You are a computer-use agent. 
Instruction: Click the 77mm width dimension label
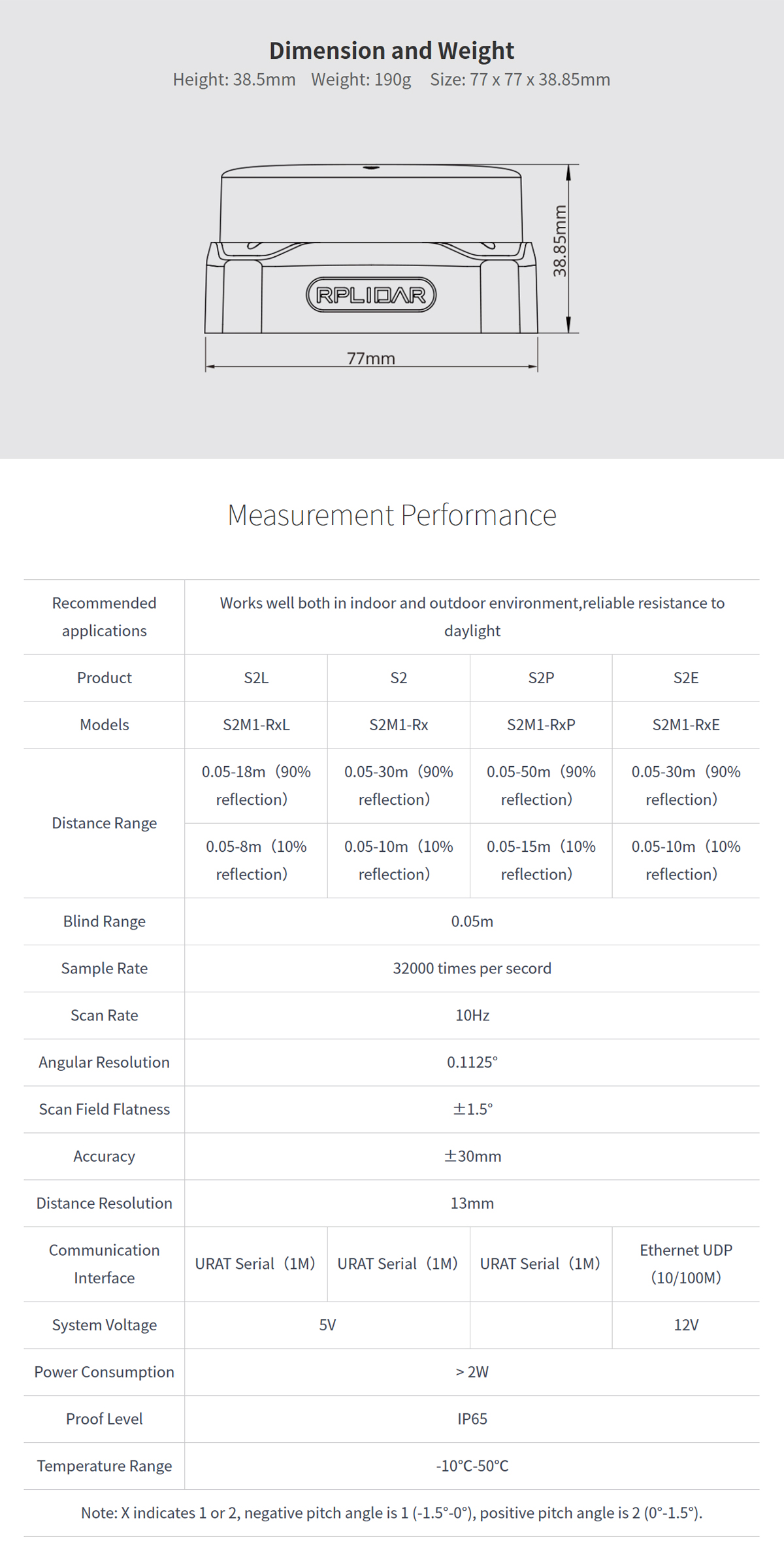[x=371, y=358]
